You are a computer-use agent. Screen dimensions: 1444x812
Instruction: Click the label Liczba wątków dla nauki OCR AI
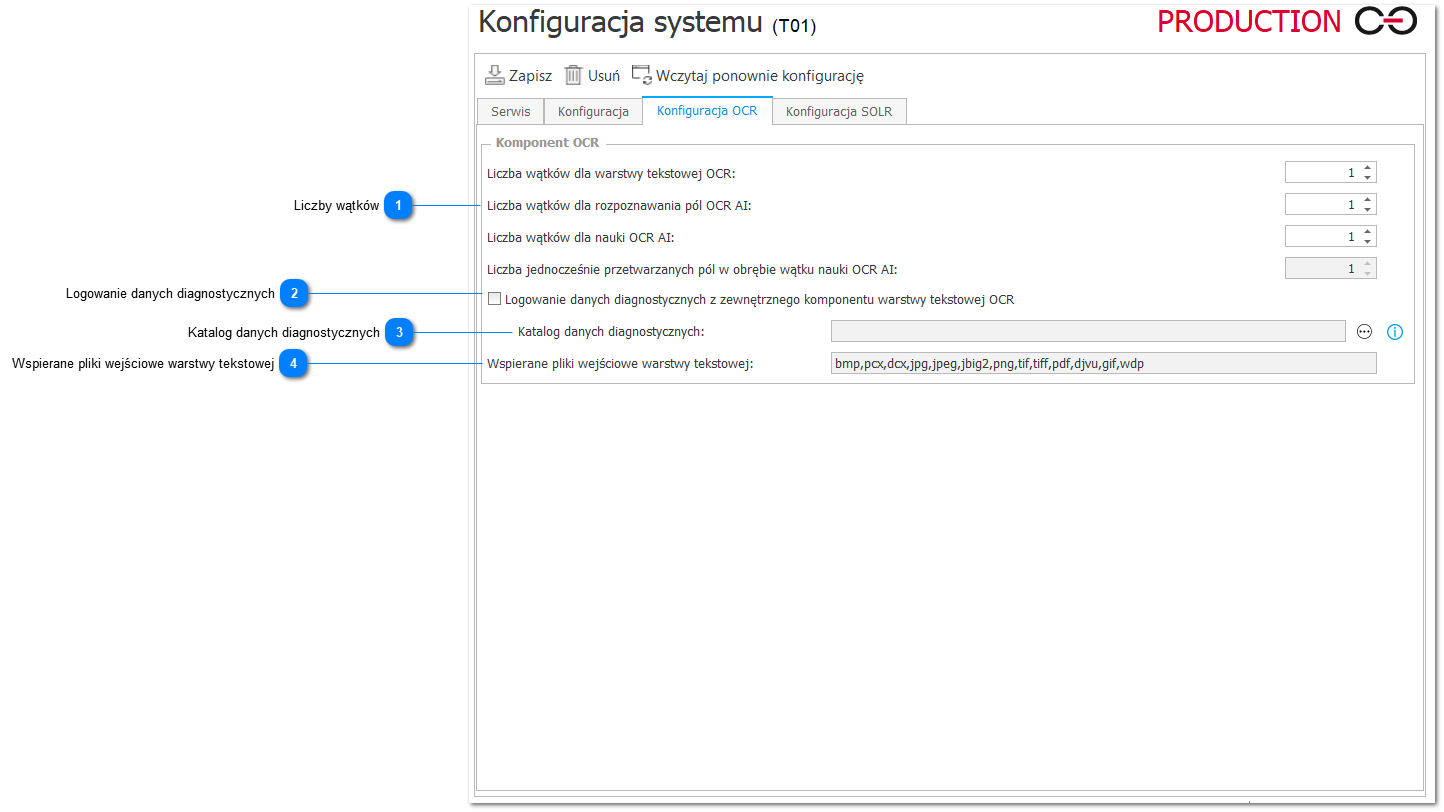pos(581,237)
